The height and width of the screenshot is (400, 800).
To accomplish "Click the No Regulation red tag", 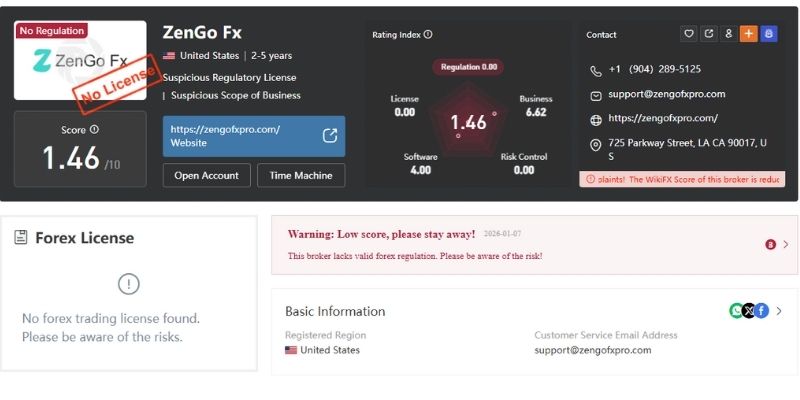I will [x=52, y=31].
